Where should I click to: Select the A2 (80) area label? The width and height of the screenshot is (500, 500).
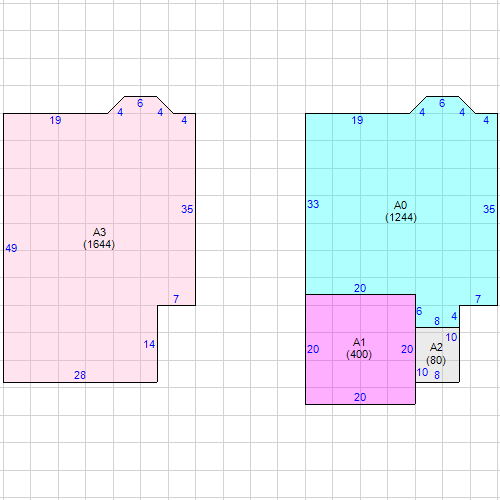point(436,354)
